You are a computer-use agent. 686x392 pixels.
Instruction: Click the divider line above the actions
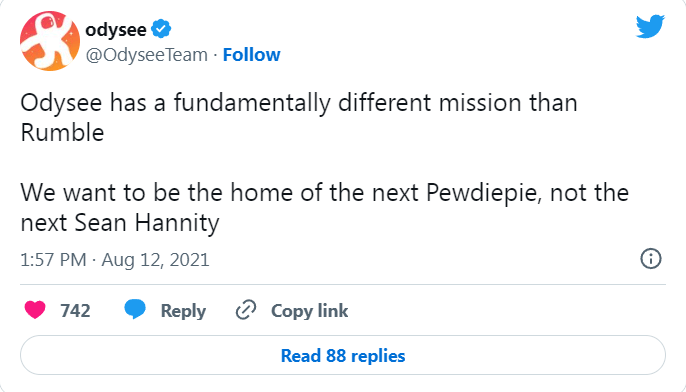click(343, 284)
